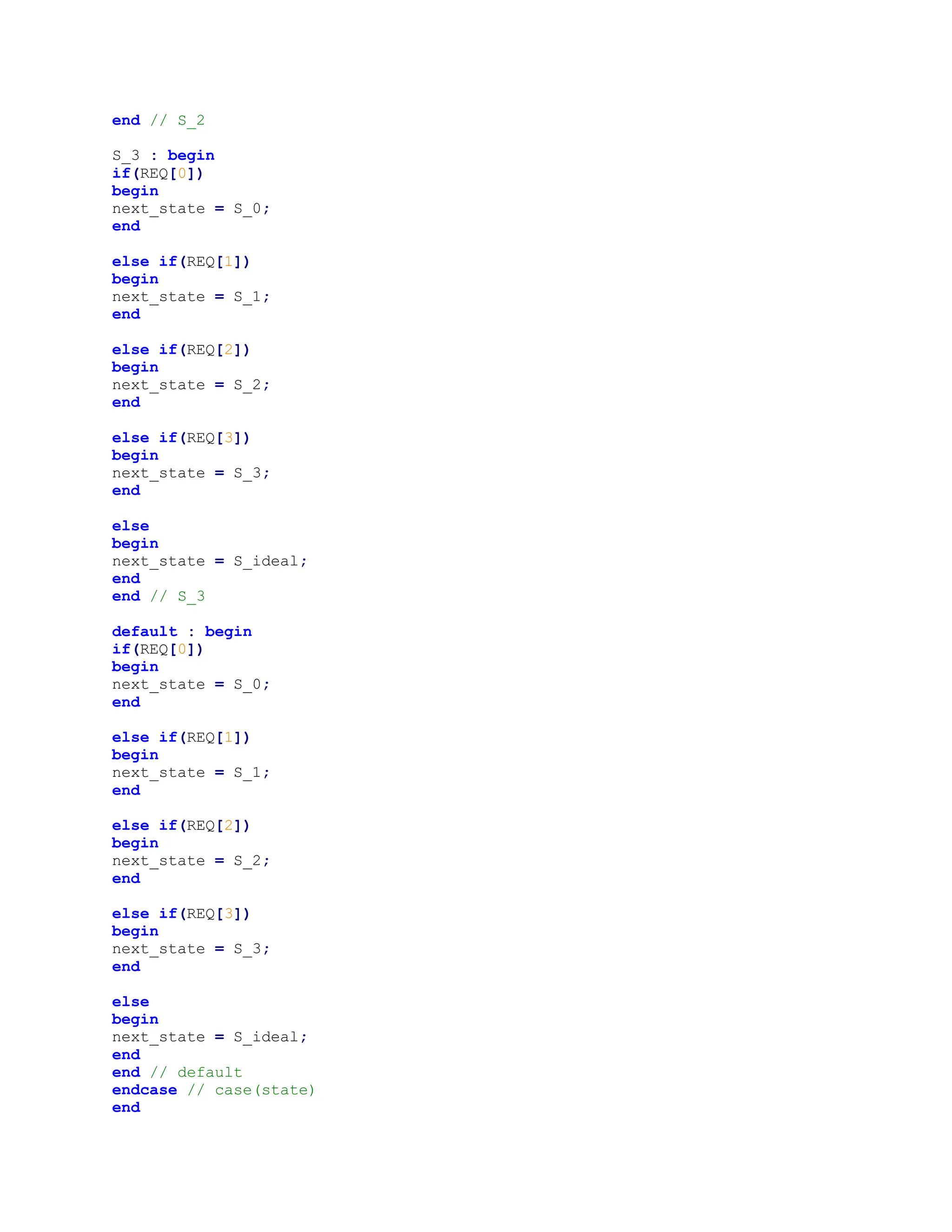Click the last 'else if(REQ[2])' line
This screenshot has width=952, height=1232.
point(180,825)
